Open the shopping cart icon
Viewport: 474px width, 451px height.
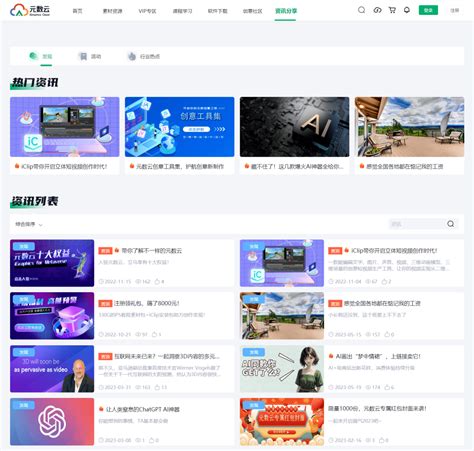(x=392, y=10)
